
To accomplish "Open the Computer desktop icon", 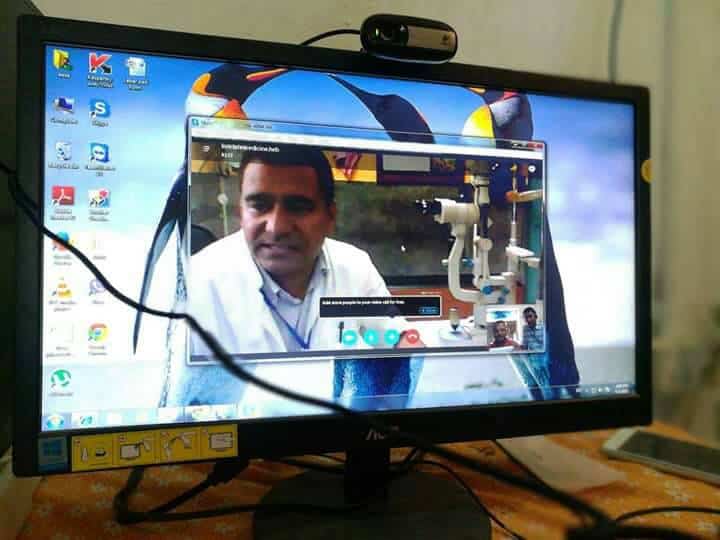I will tap(63, 106).
